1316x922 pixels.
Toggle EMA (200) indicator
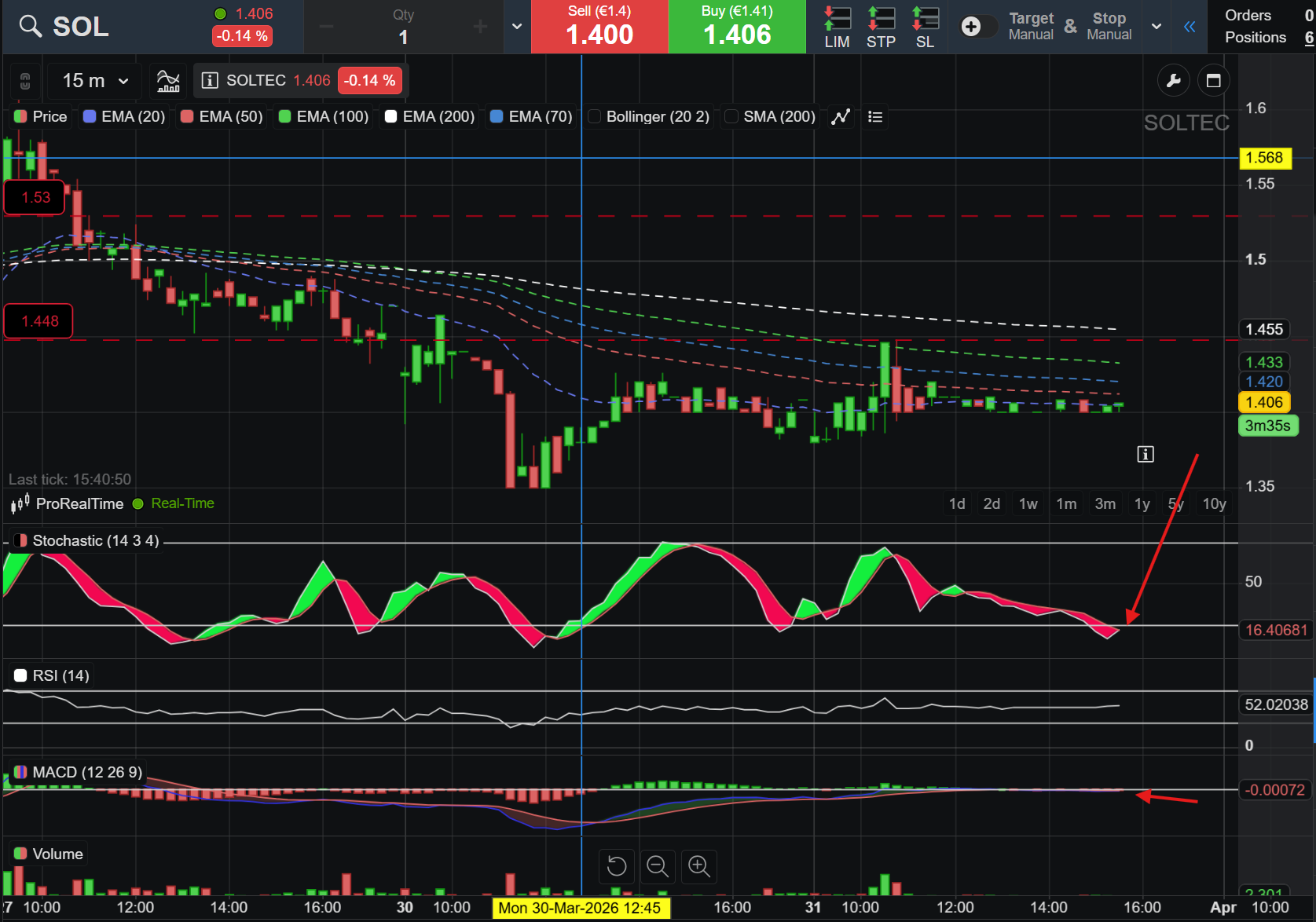[x=430, y=116]
